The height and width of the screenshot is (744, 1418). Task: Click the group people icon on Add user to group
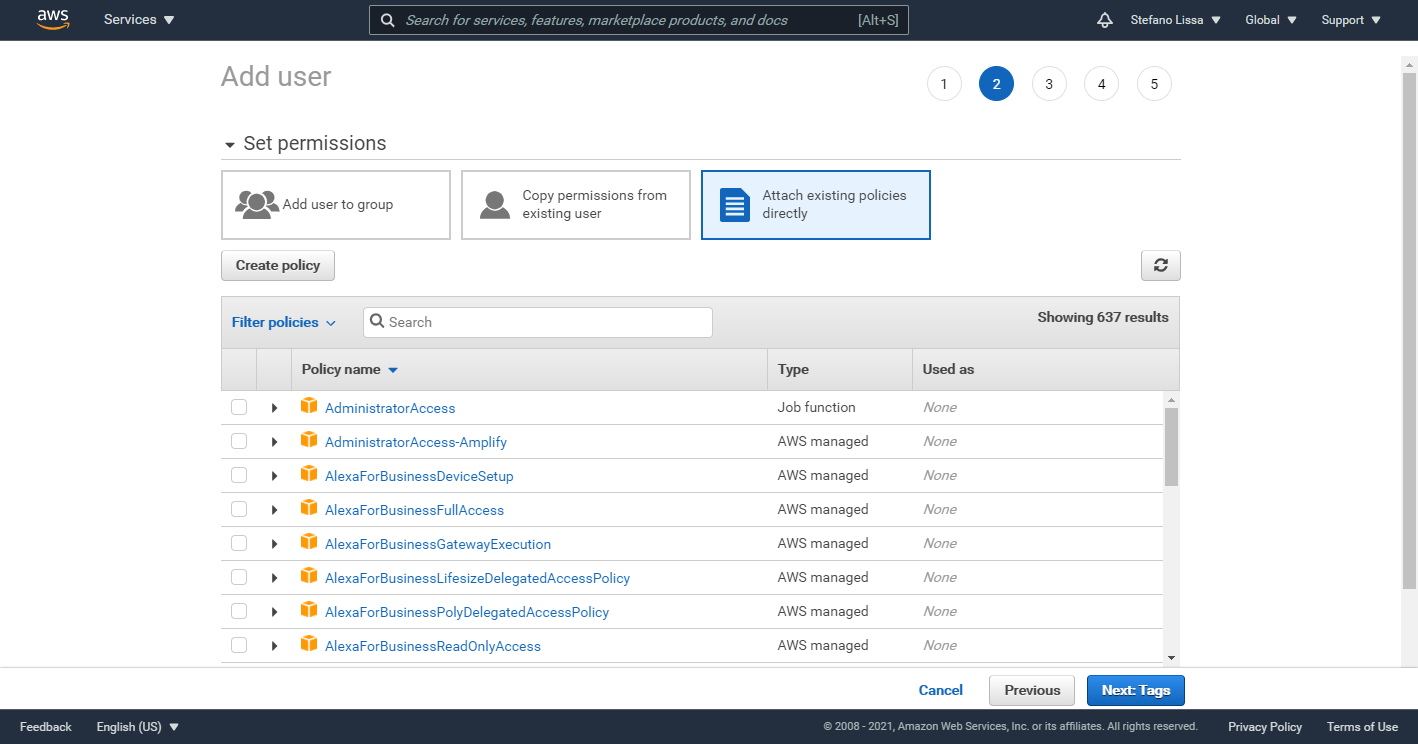point(257,204)
